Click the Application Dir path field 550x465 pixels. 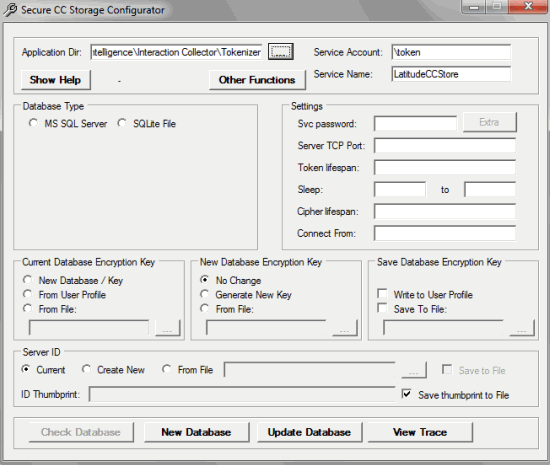click(x=176, y=52)
